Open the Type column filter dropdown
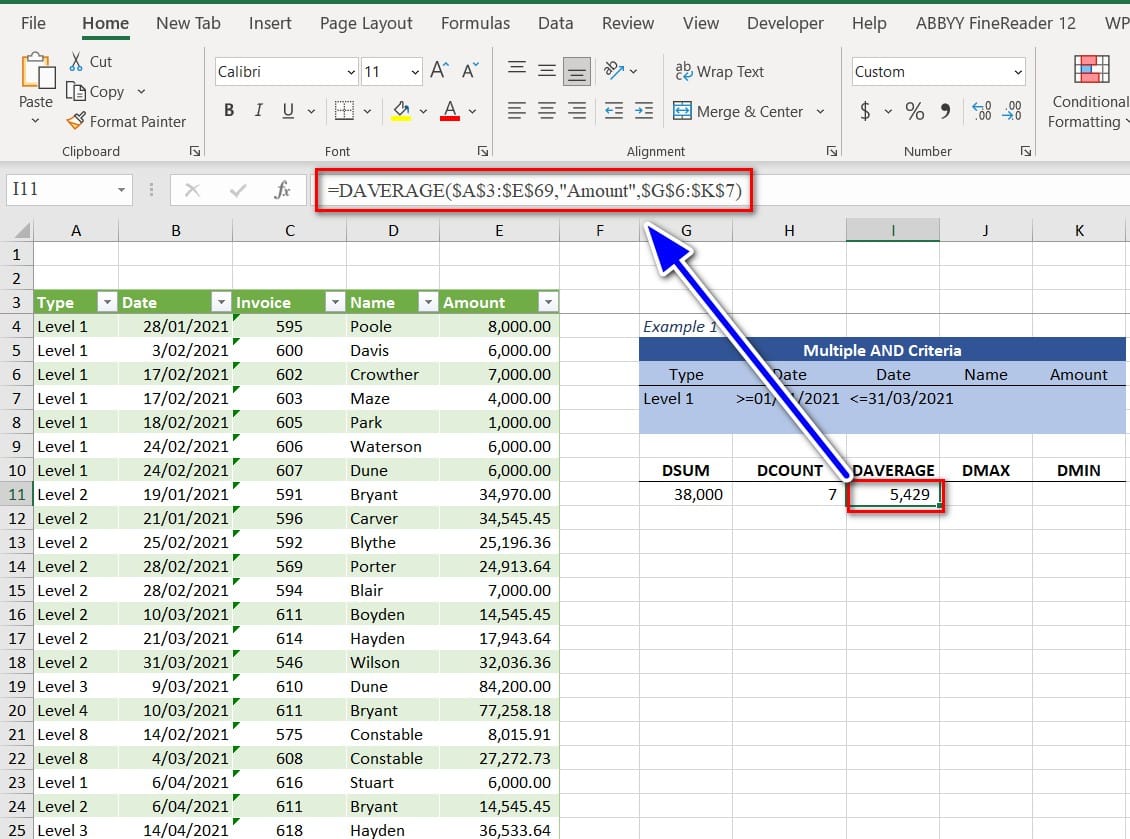Image resolution: width=1130 pixels, height=839 pixels. tap(106, 302)
